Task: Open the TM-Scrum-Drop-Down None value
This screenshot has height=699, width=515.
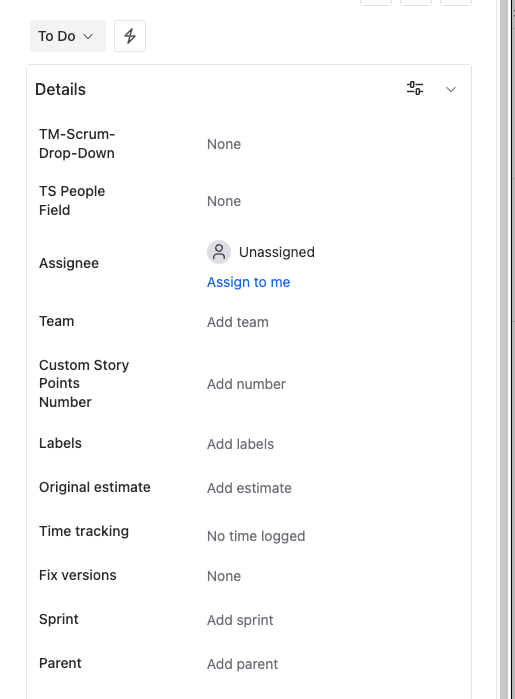Action: pyautogui.click(x=224, y=144)
